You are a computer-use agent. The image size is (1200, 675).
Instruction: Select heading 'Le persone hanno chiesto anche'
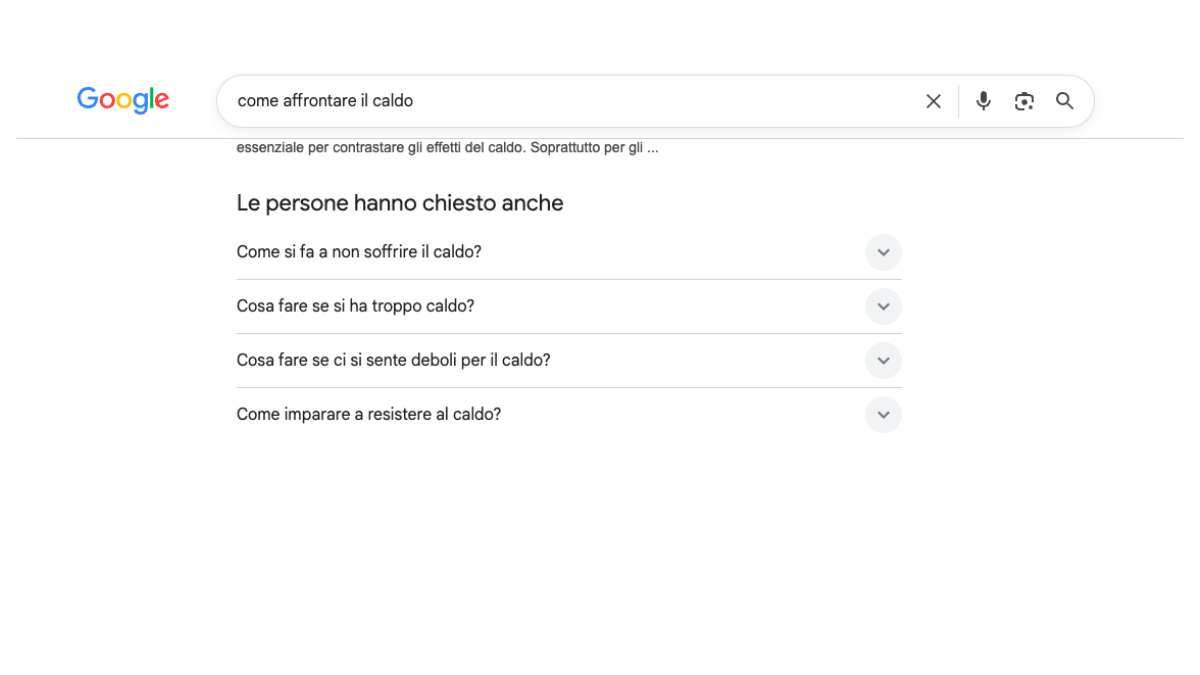[x=400, y=203]
